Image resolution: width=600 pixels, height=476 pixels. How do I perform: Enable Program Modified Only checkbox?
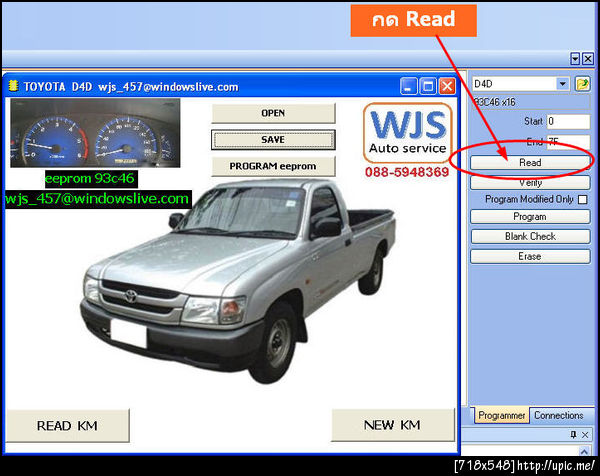(x=583, y=199)
